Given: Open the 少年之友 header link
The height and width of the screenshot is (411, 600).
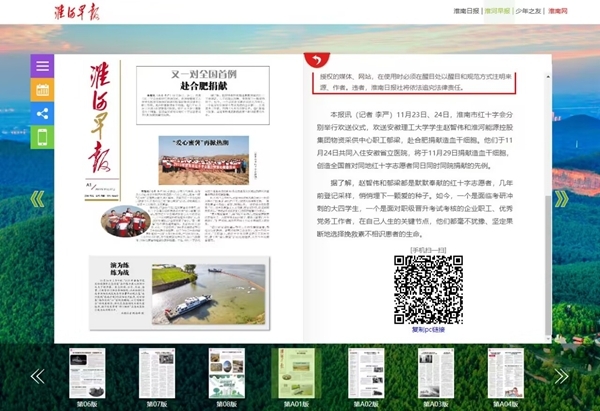Looking at the screenshot, I should click(x=528, y=11).
